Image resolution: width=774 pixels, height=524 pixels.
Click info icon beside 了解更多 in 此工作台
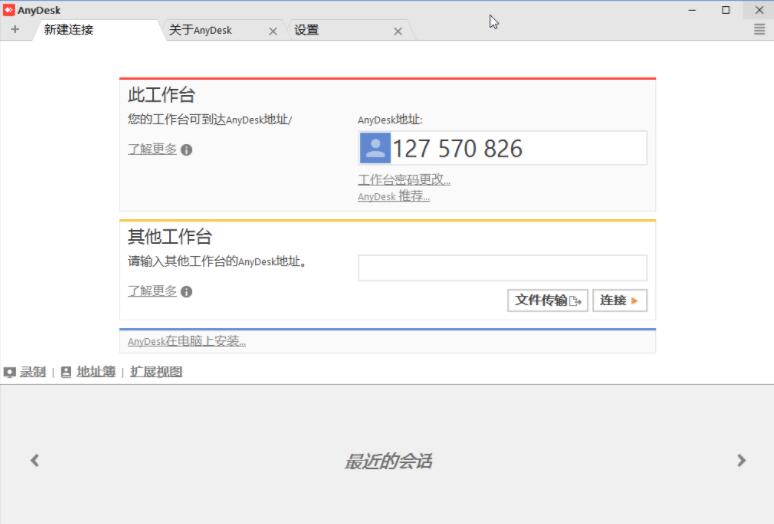pyautogui.click(x=186, y=150)
